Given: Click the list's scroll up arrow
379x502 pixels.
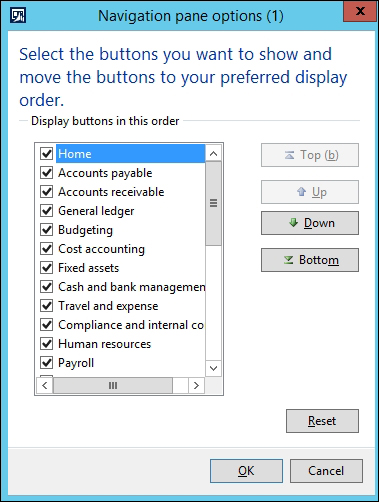Looking at the screenshot, I should [214, 154].
